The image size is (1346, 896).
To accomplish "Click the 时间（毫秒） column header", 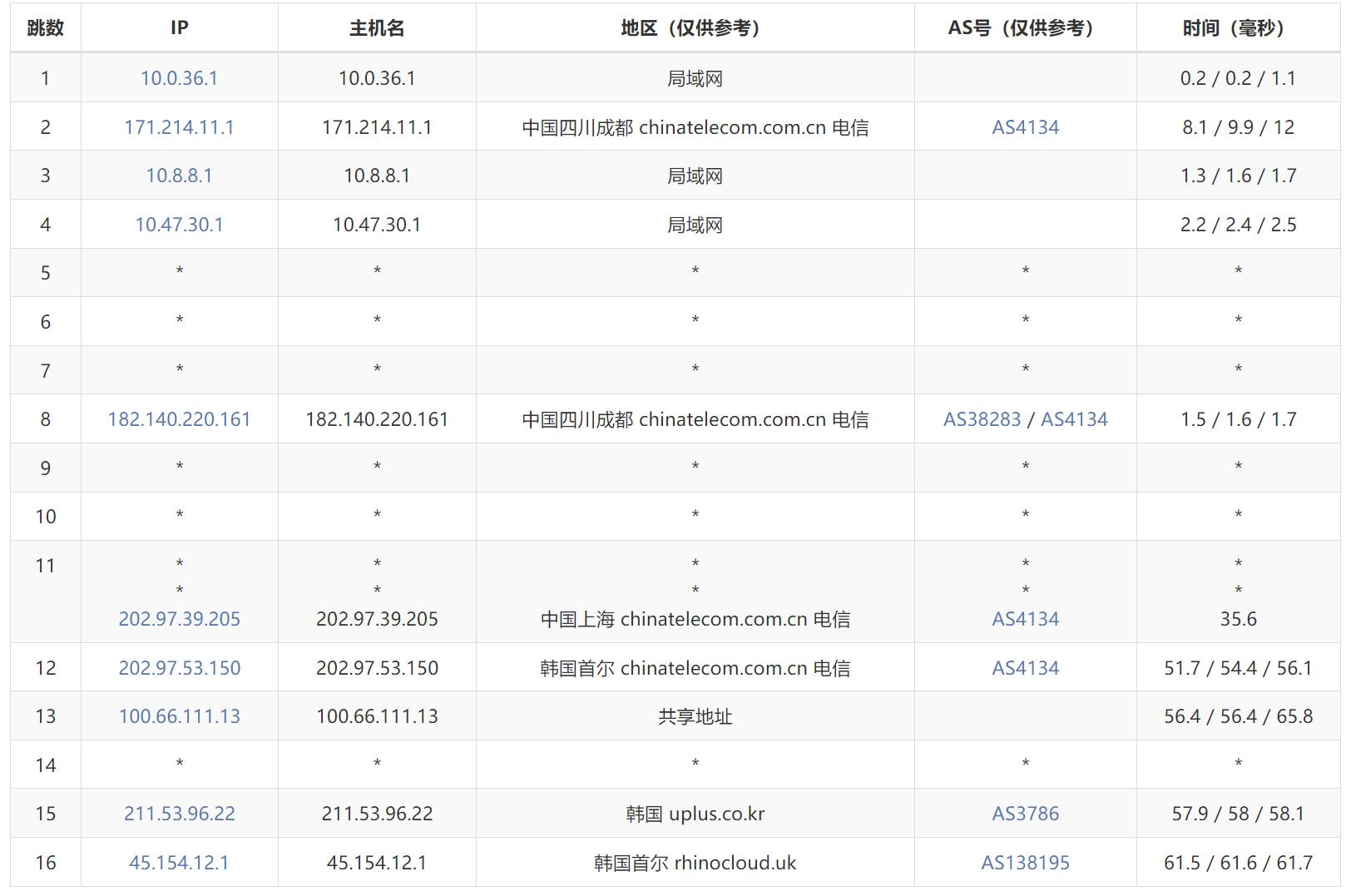I will 1238,28.
